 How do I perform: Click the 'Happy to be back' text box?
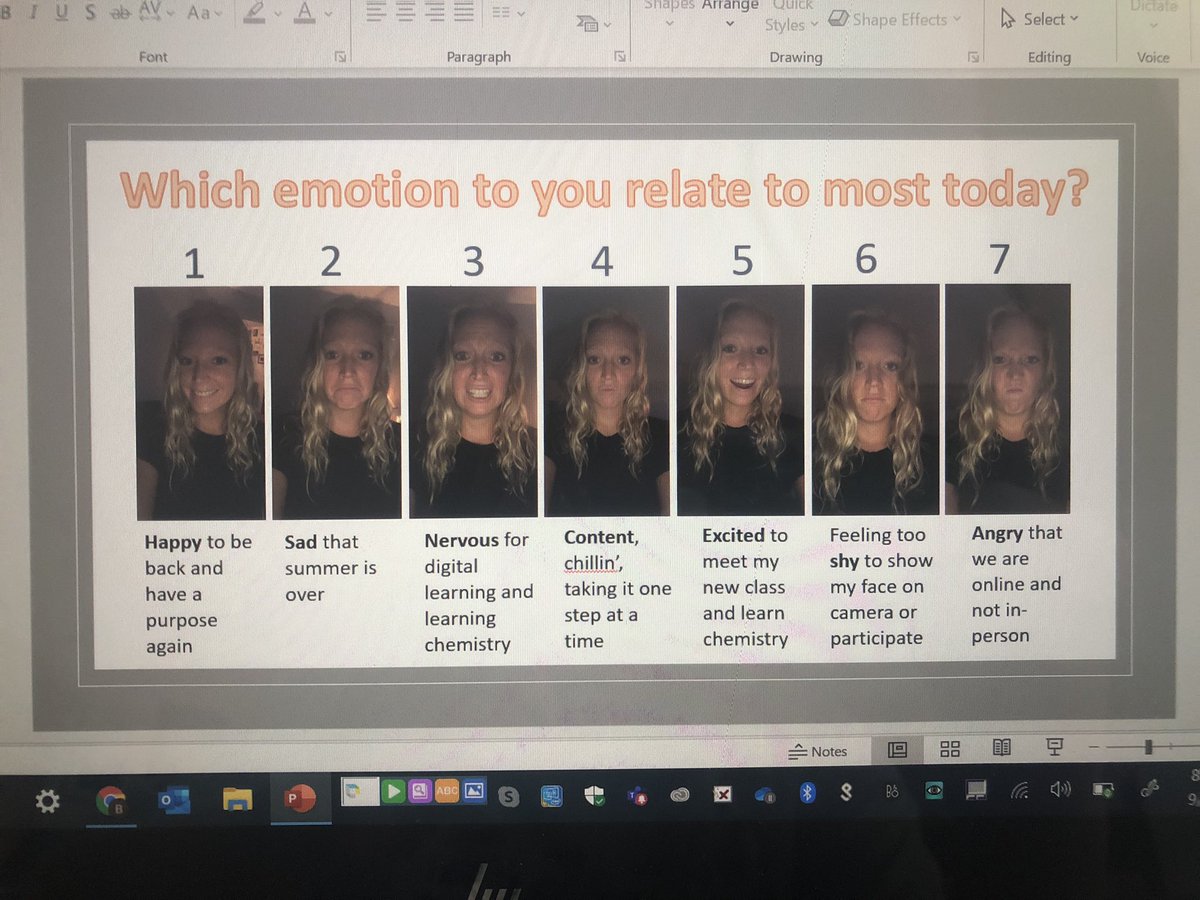(x=198, y=594)
